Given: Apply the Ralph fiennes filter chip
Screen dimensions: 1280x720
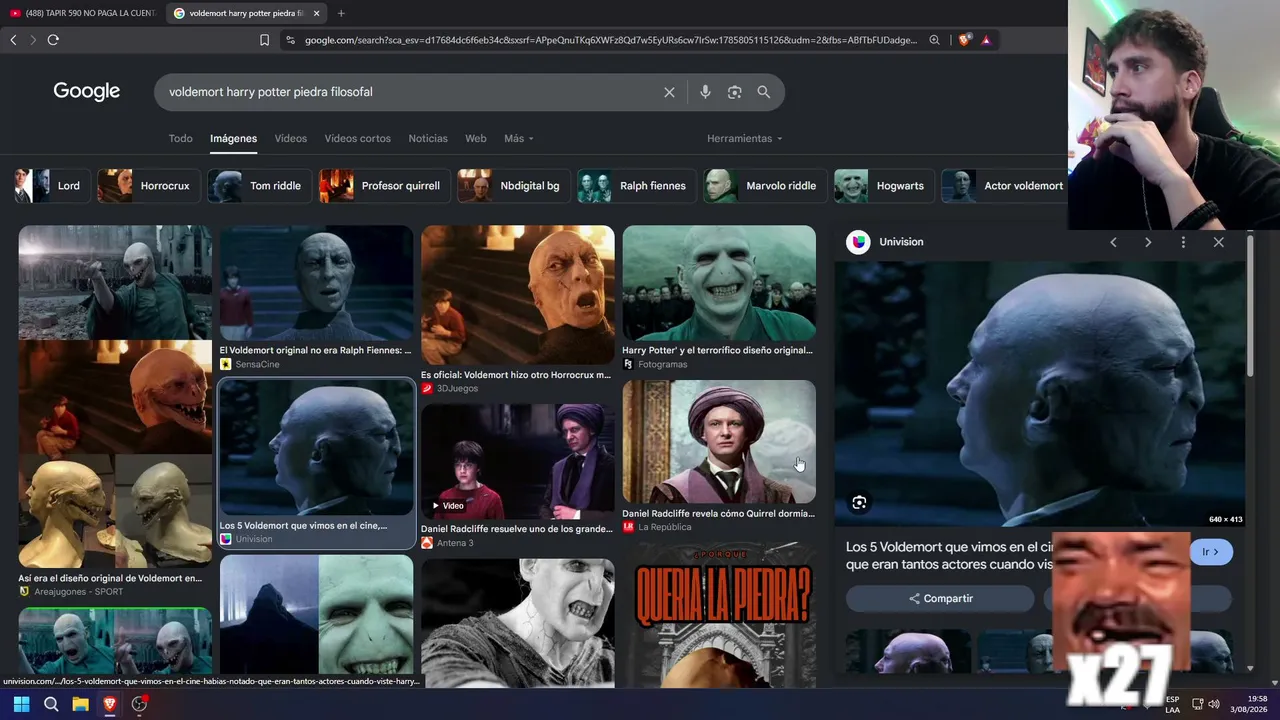Looking at the screenshot, I should coord(635,186).
